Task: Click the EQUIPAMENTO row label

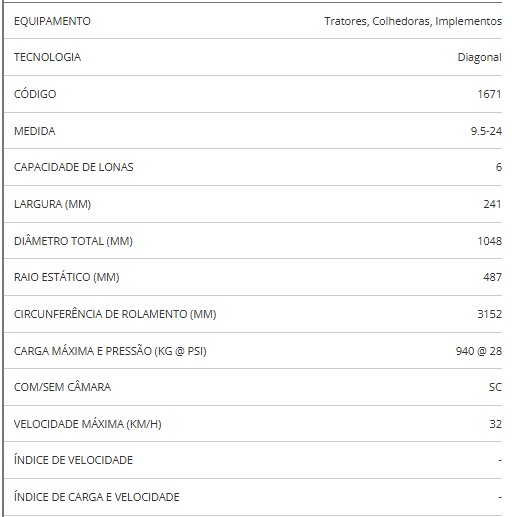Action: pos(52,21)
